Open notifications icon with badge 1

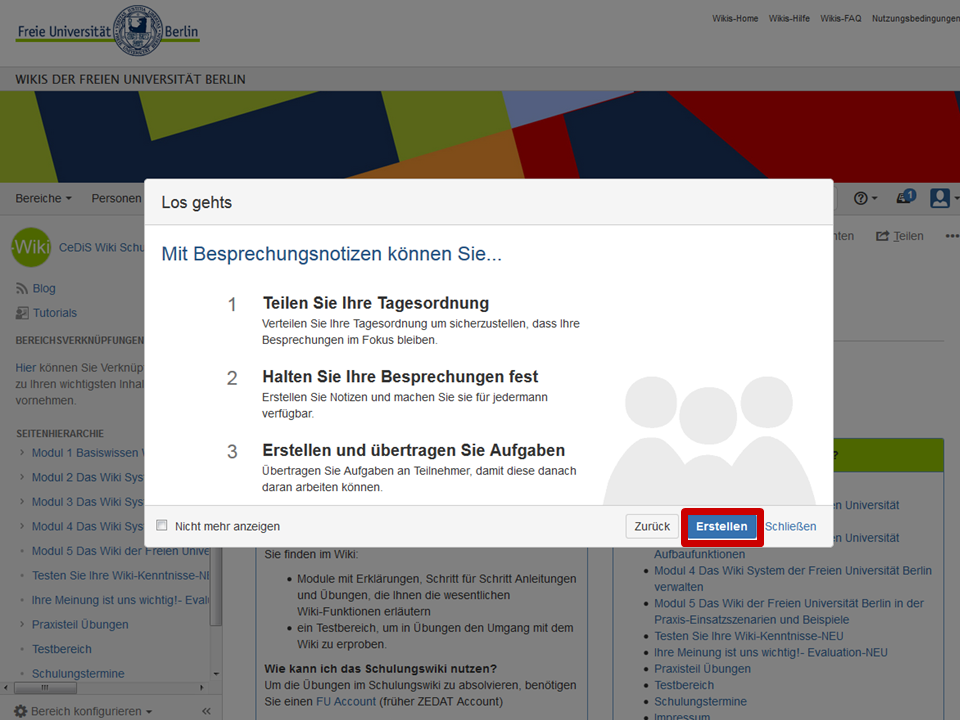tap(906, 197)
